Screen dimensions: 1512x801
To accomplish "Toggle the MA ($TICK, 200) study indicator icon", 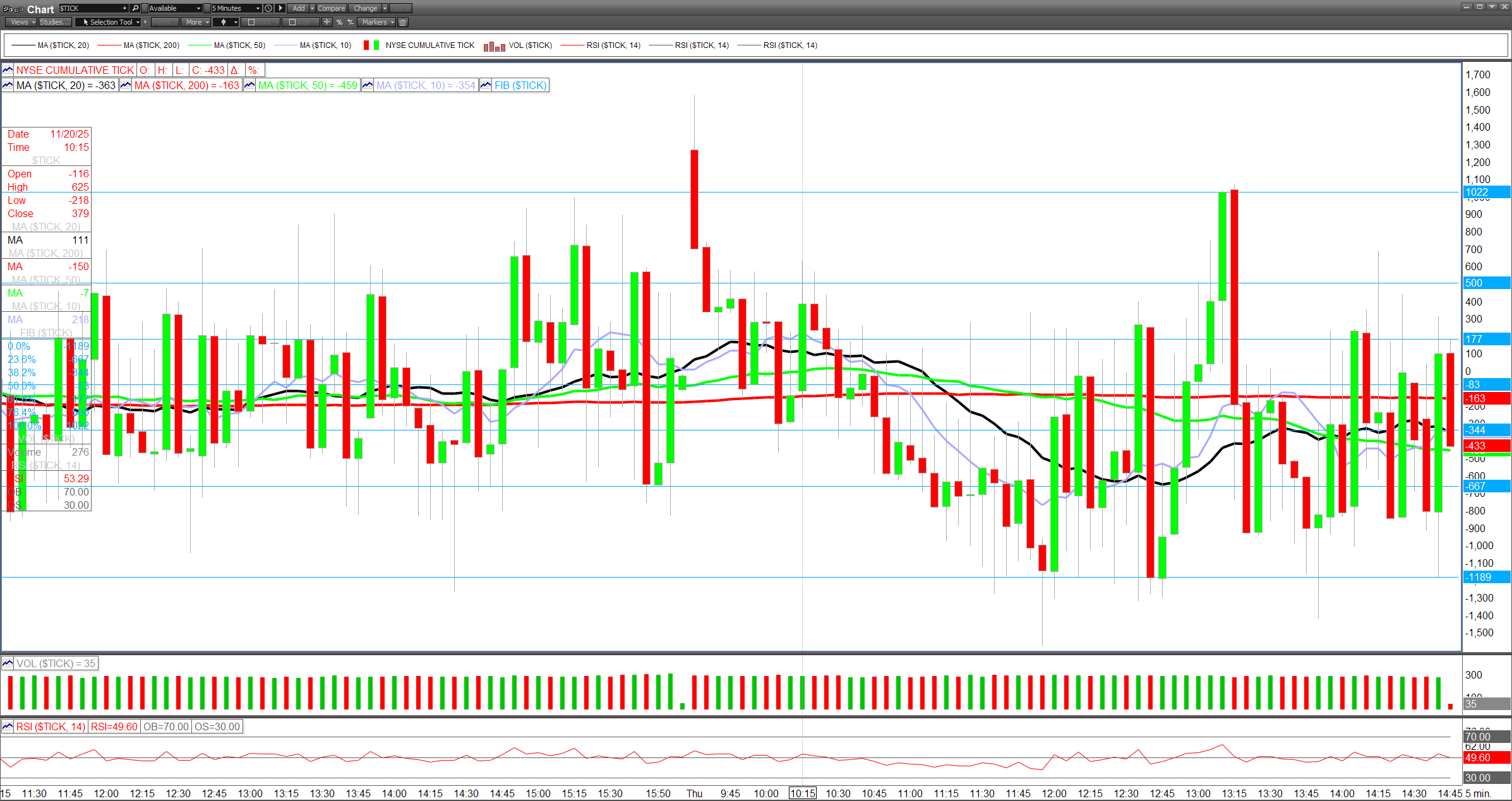I will (126, 85).
